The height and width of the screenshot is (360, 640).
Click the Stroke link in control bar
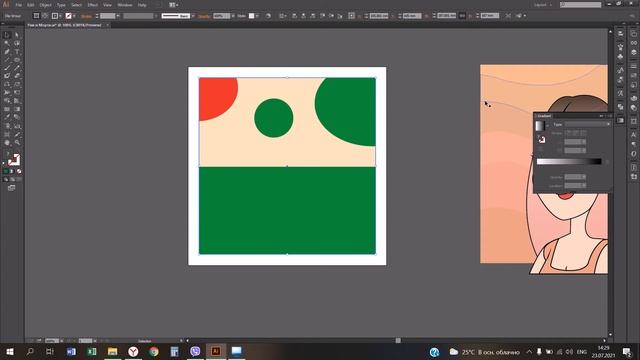[x=86, y=16]
